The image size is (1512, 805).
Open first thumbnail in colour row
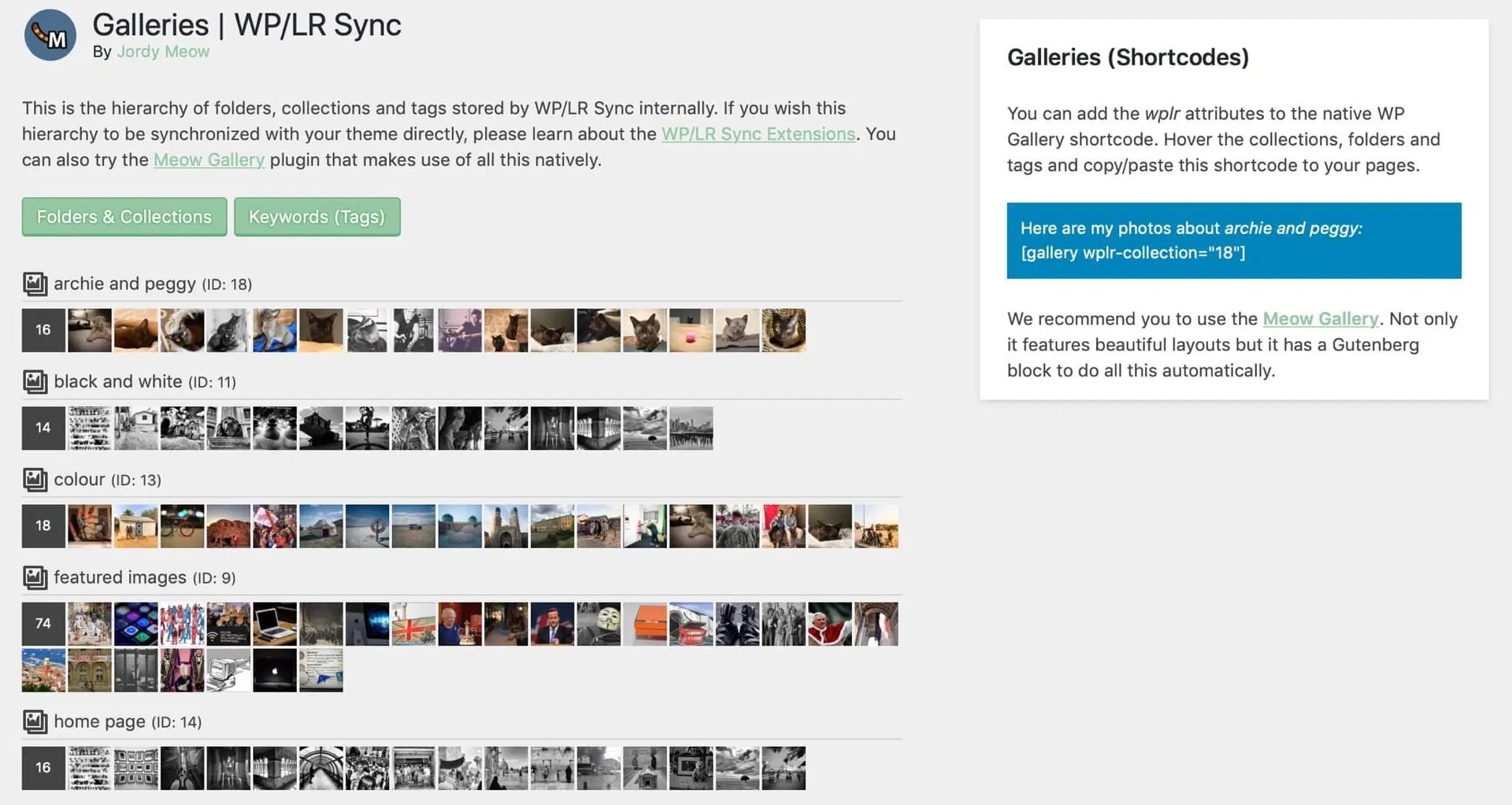point(90,525)
